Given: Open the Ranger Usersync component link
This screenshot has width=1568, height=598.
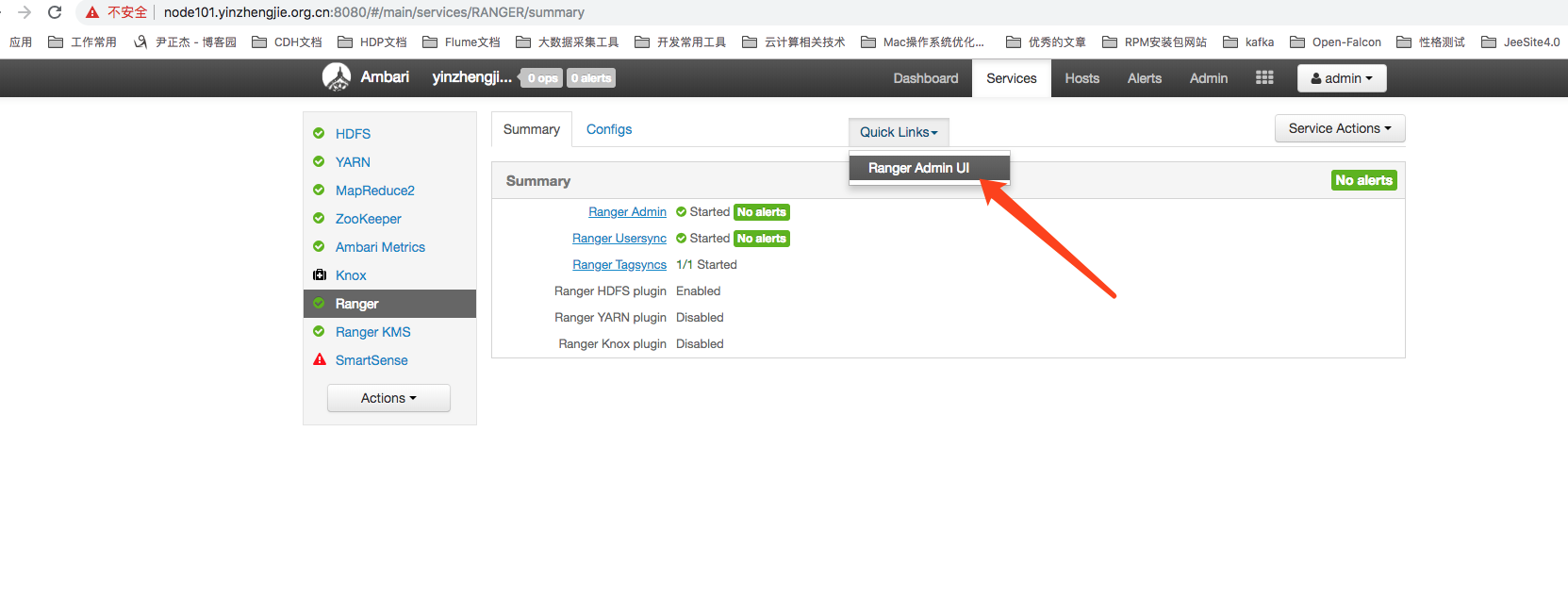Looking at the screenshot, I should point(619,239).
